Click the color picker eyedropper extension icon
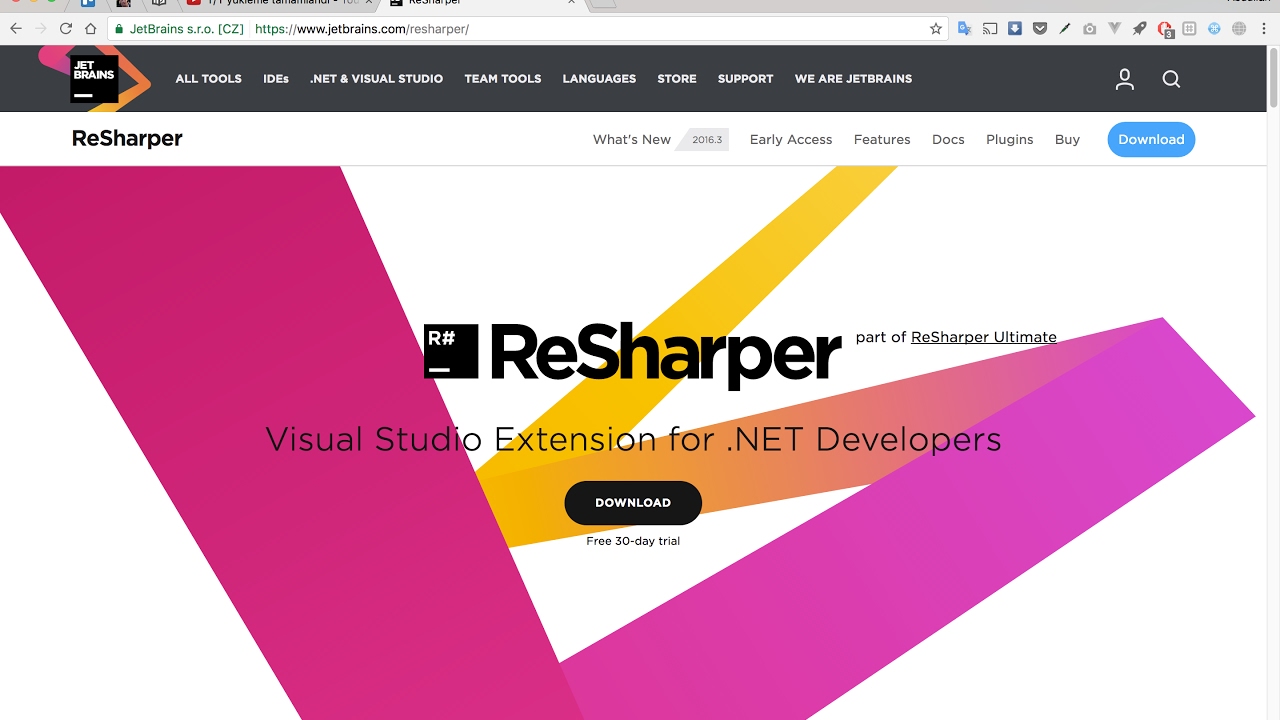Image resolution: width=1280 pixels, height=720 pixels. 1065,29
